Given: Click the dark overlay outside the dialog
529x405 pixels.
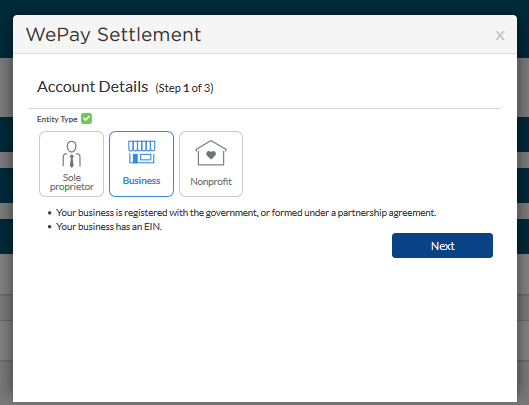Looking at the screenshot, I should click(523, 202).
